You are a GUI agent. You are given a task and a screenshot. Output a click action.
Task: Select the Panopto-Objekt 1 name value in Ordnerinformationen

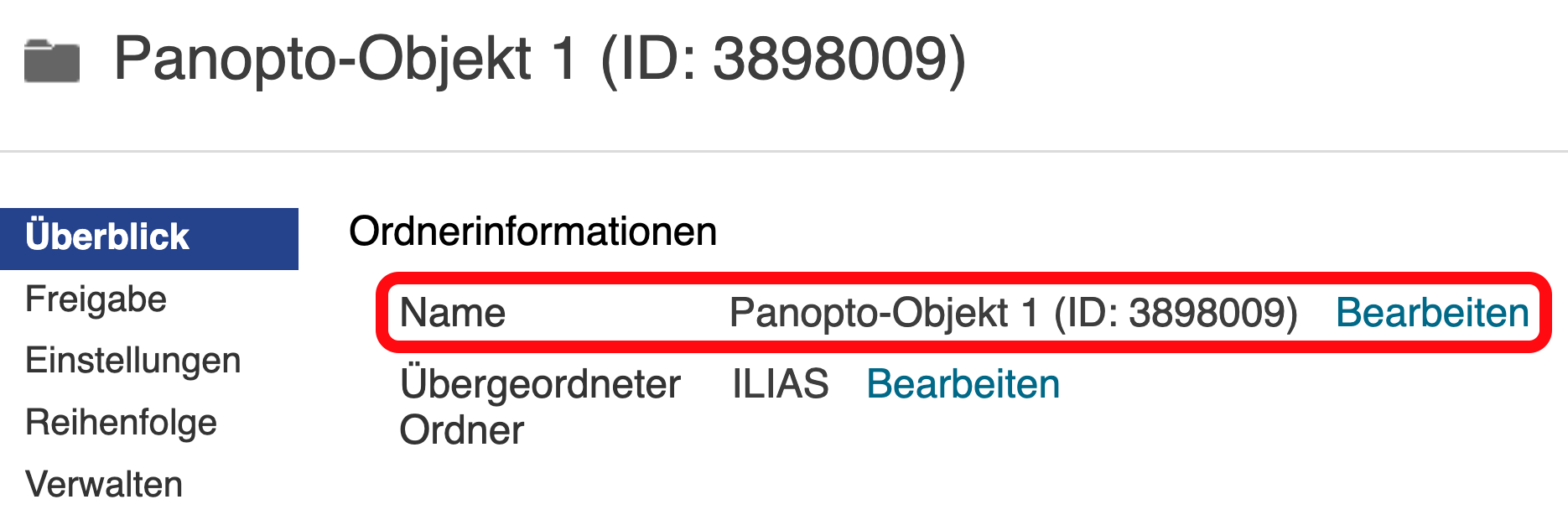pos(1014,313)
